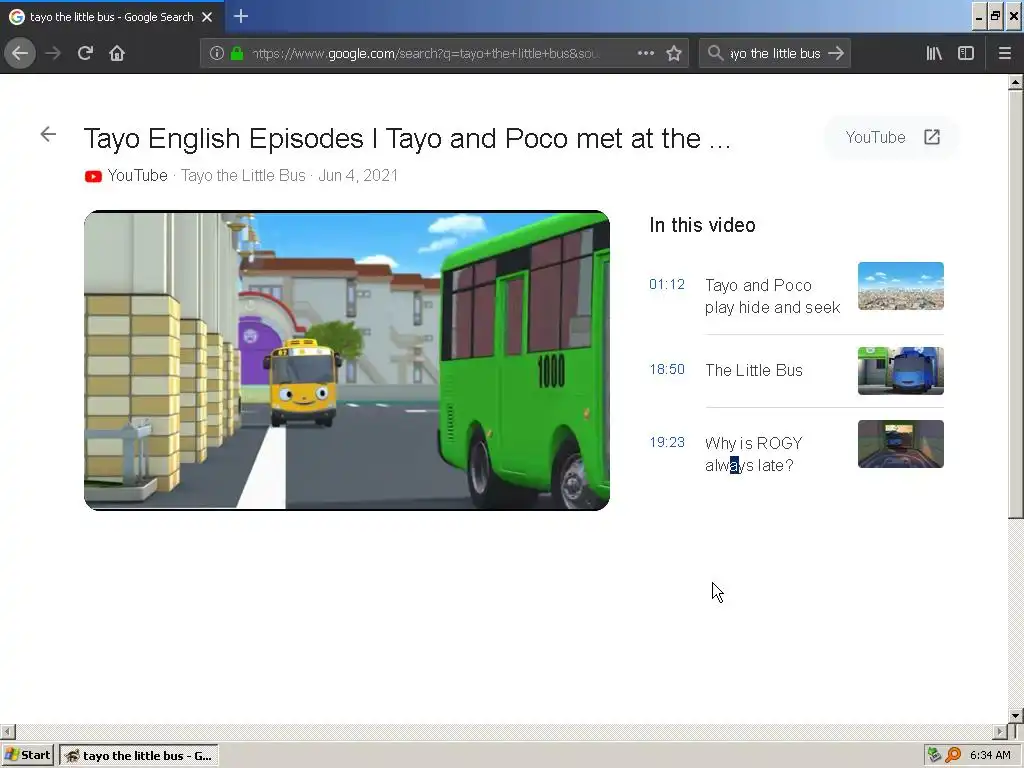1024x768 pixels.
Task: Open Tayo and Poco play hide and seek
Action: click(x=773, y=296)
